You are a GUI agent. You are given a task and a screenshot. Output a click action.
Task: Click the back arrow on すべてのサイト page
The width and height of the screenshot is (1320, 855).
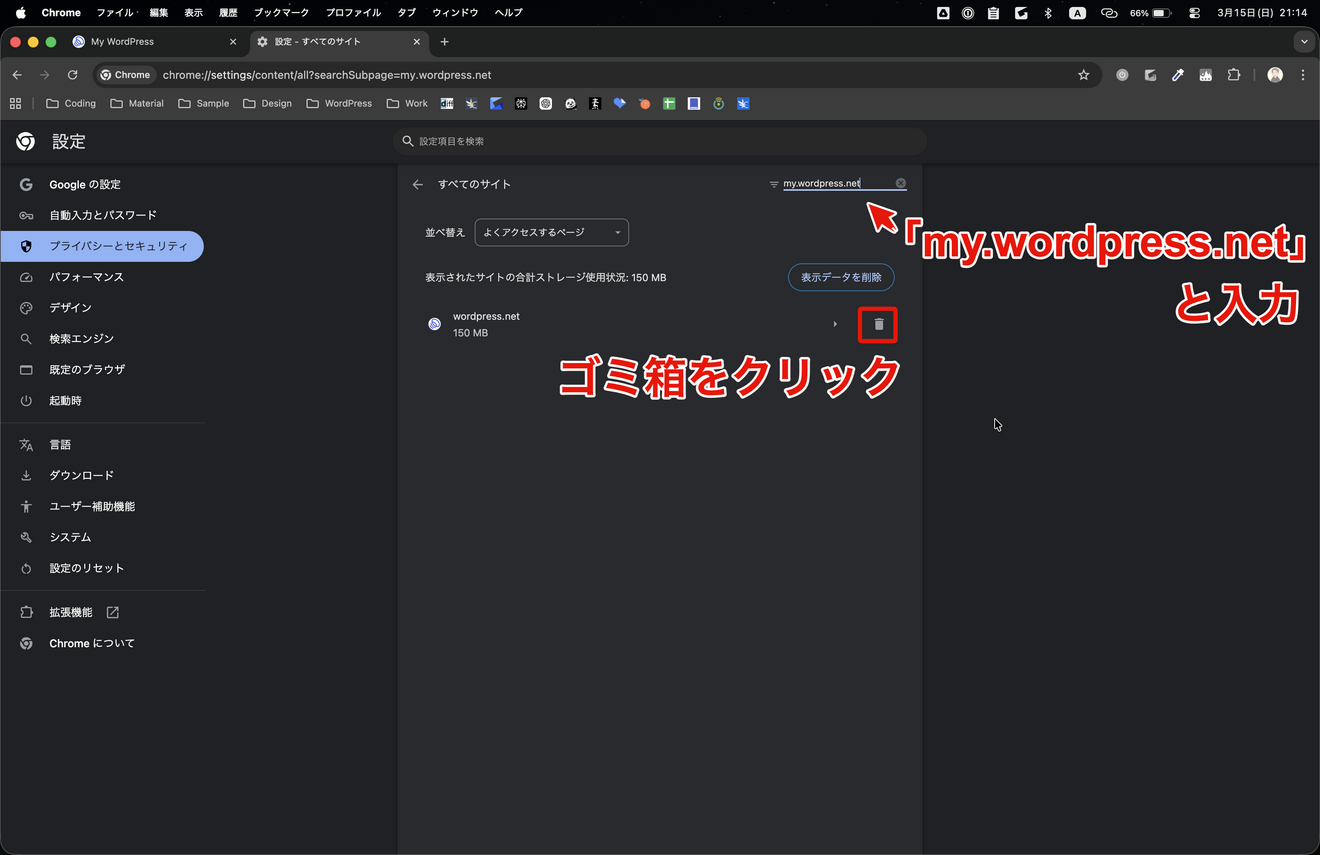418,184
